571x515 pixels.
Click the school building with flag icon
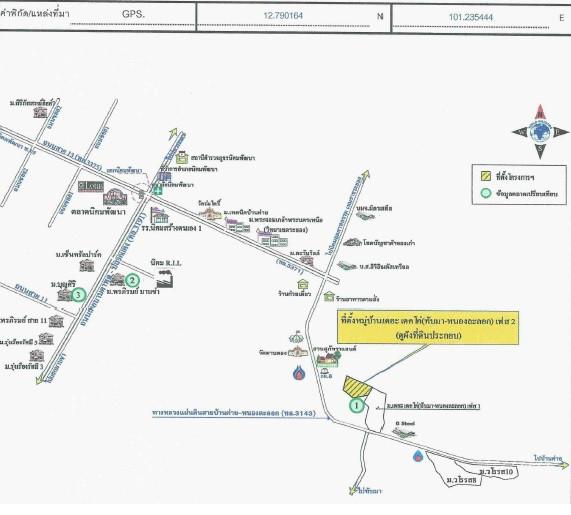click(x=160, y=215)
